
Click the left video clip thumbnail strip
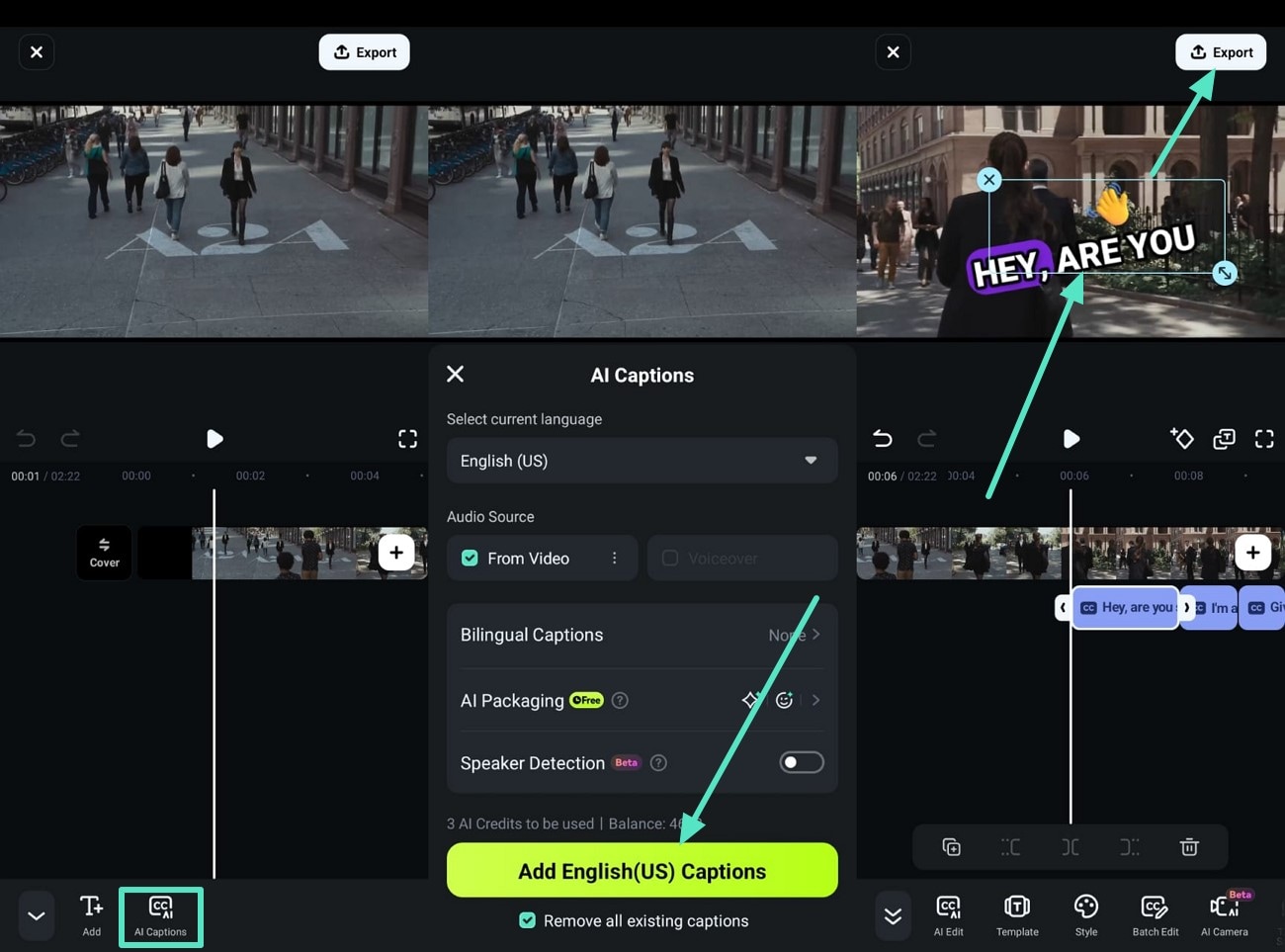[x=309, y=553]
